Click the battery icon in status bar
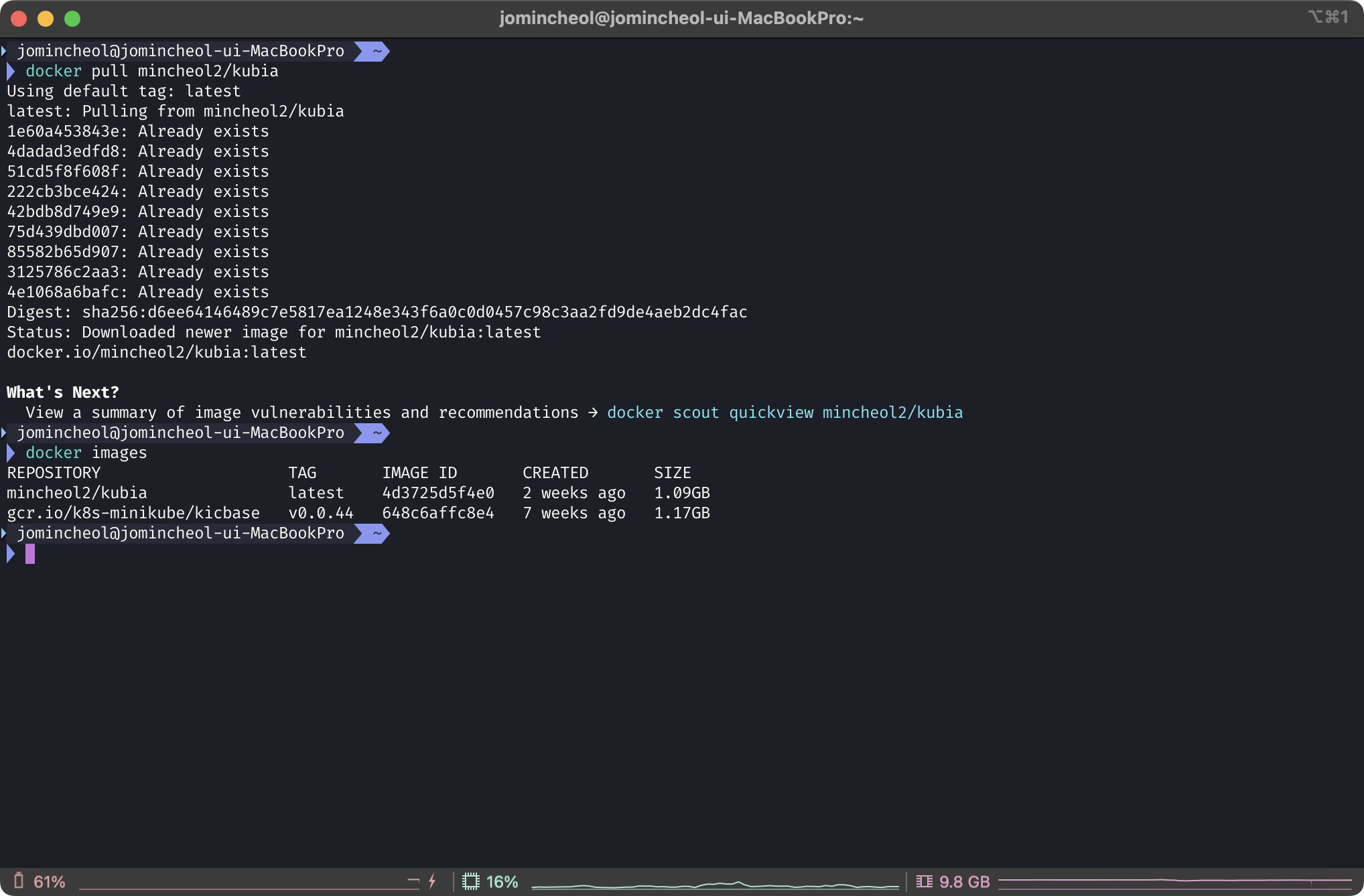Screen dimensions: 1364x896 (19, 881)
